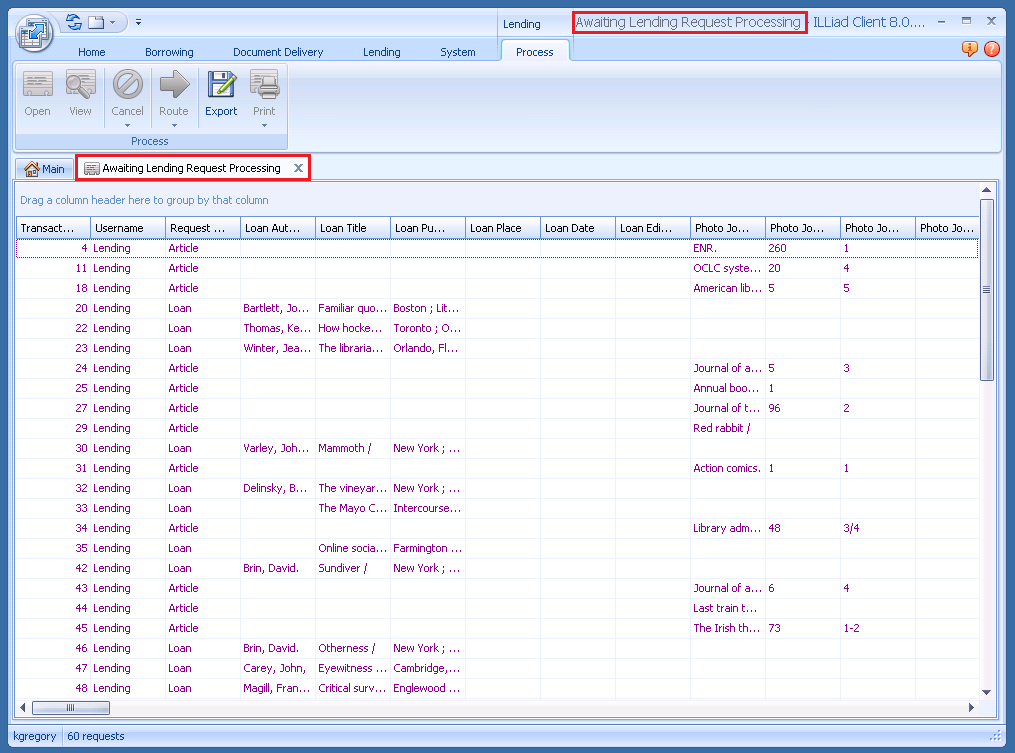The image size is (1015, 753).
Task: Click the vertical scrollbar down arrow
Action: 986,691
